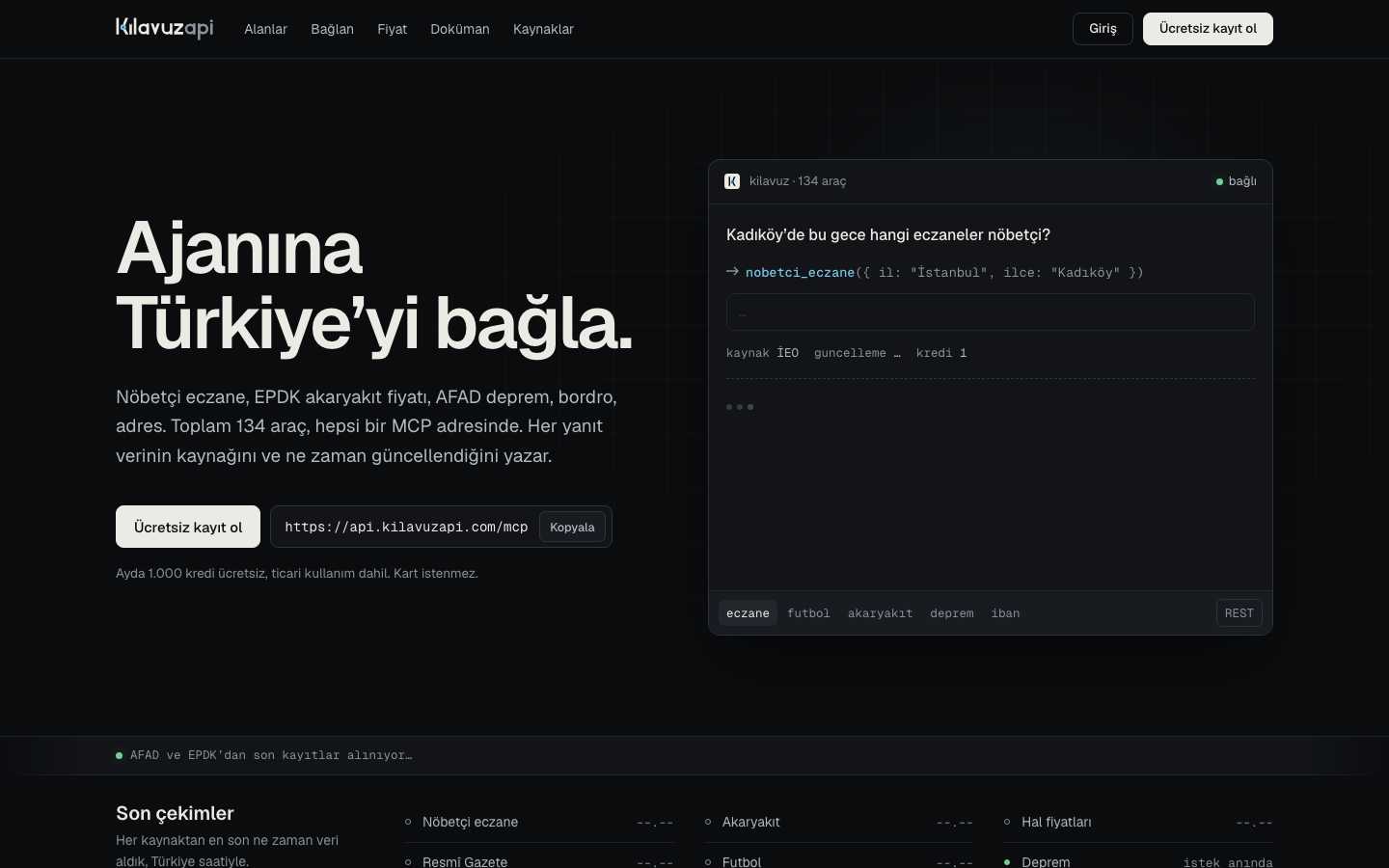Switch to the iban demo tab
Viewport: 1389px width, 868px height.
[x=1005, y=612]
